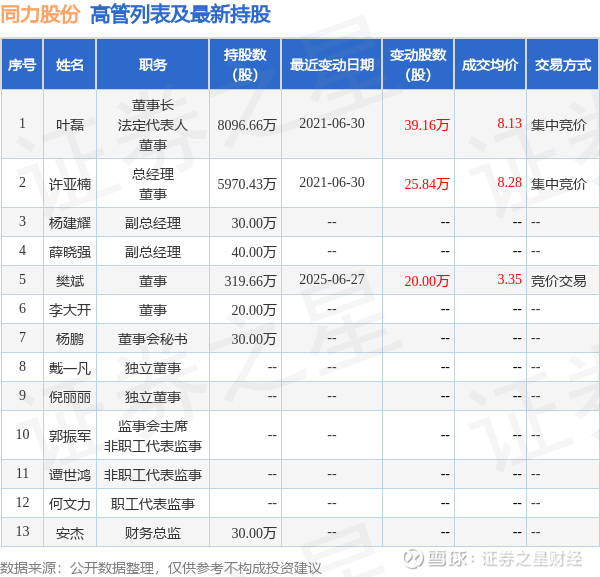Select the name 叶磊
Viewport: 600px width, 577px height.
(x=70, y=125)
